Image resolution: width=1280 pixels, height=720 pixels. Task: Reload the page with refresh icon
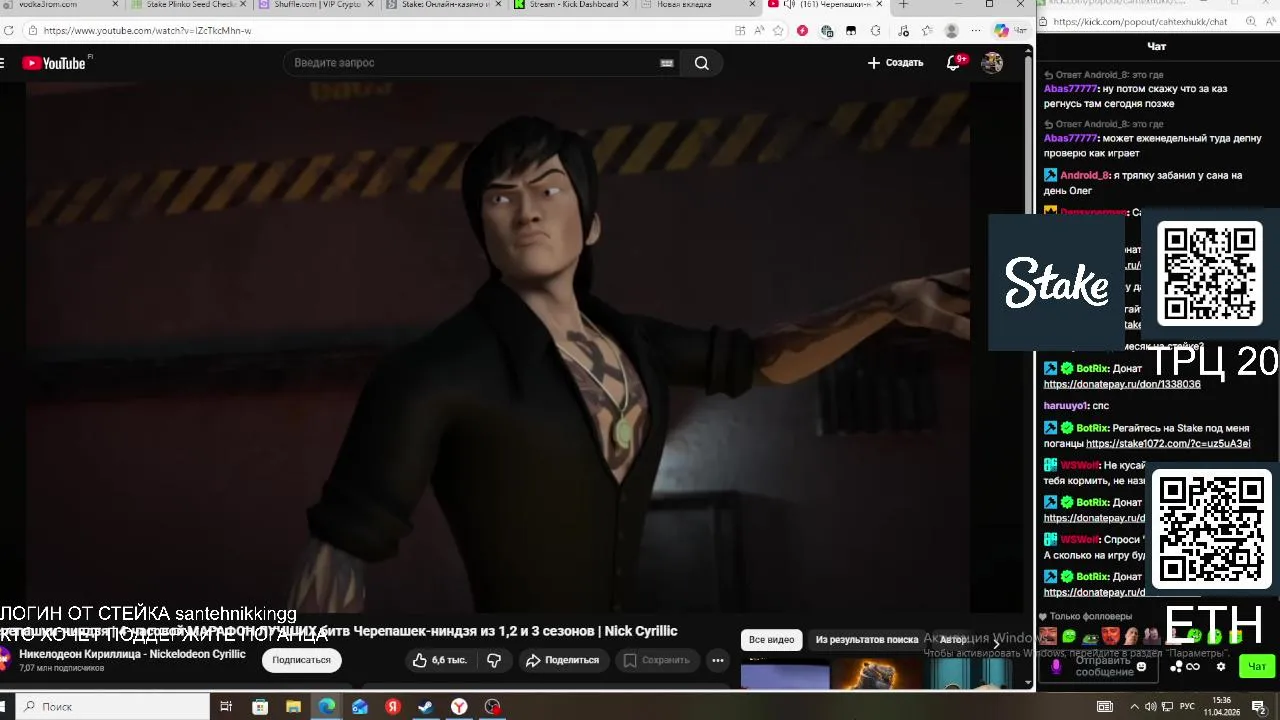coord(9,31)
